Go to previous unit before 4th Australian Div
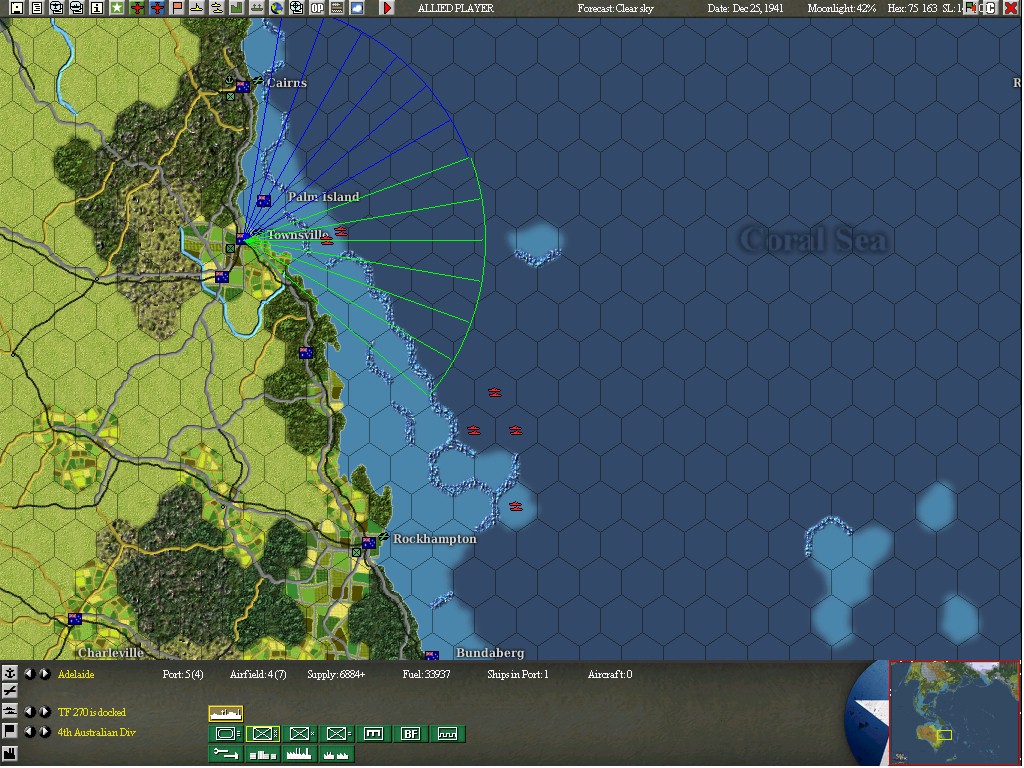 tap(29, 731)
